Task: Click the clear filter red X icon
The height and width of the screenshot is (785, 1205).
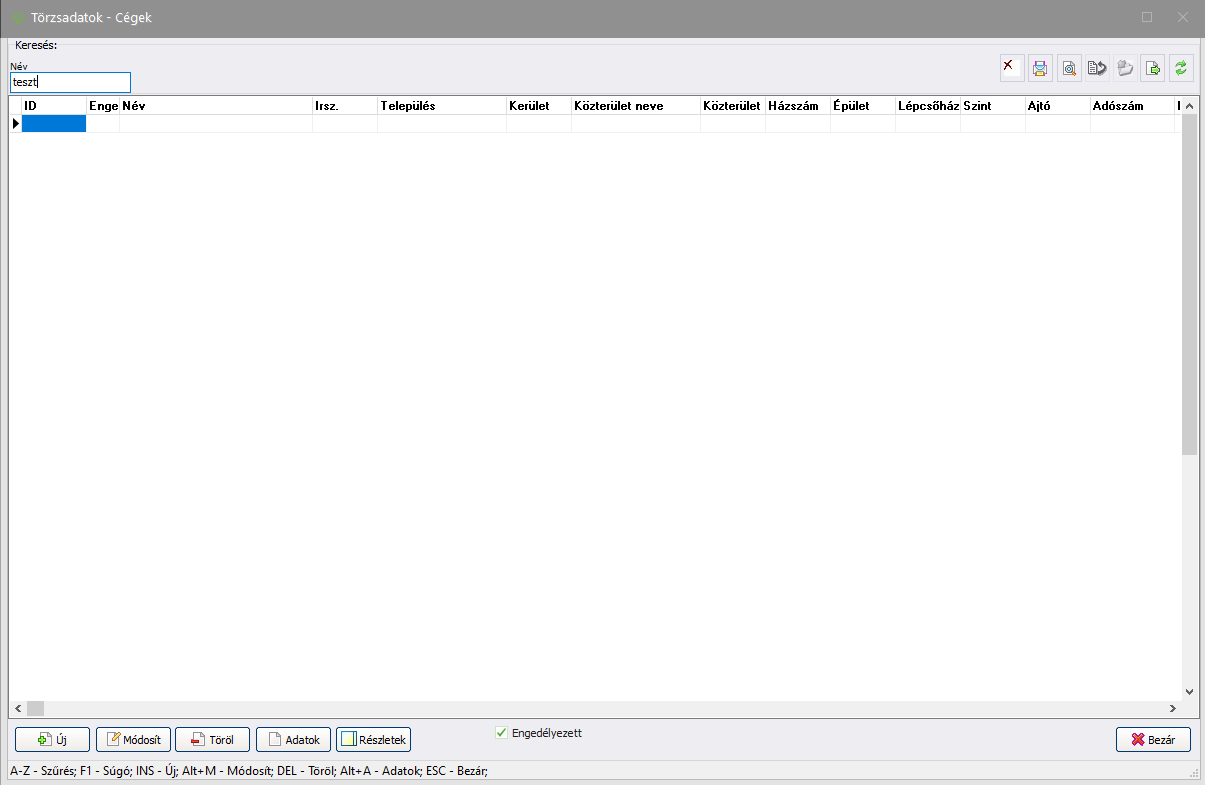Action: [1011, 68]
